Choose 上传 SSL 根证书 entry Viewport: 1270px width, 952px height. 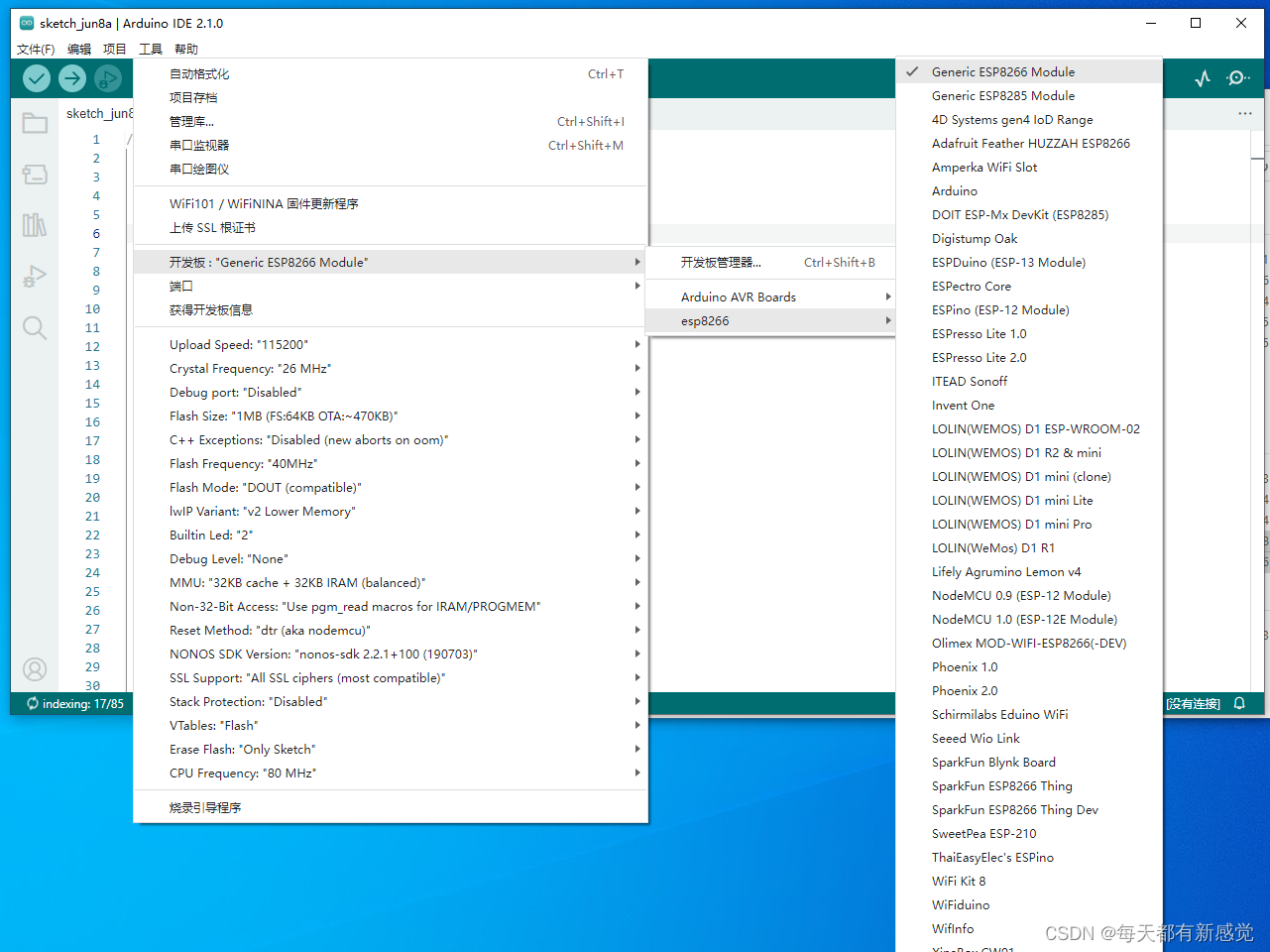391,227
